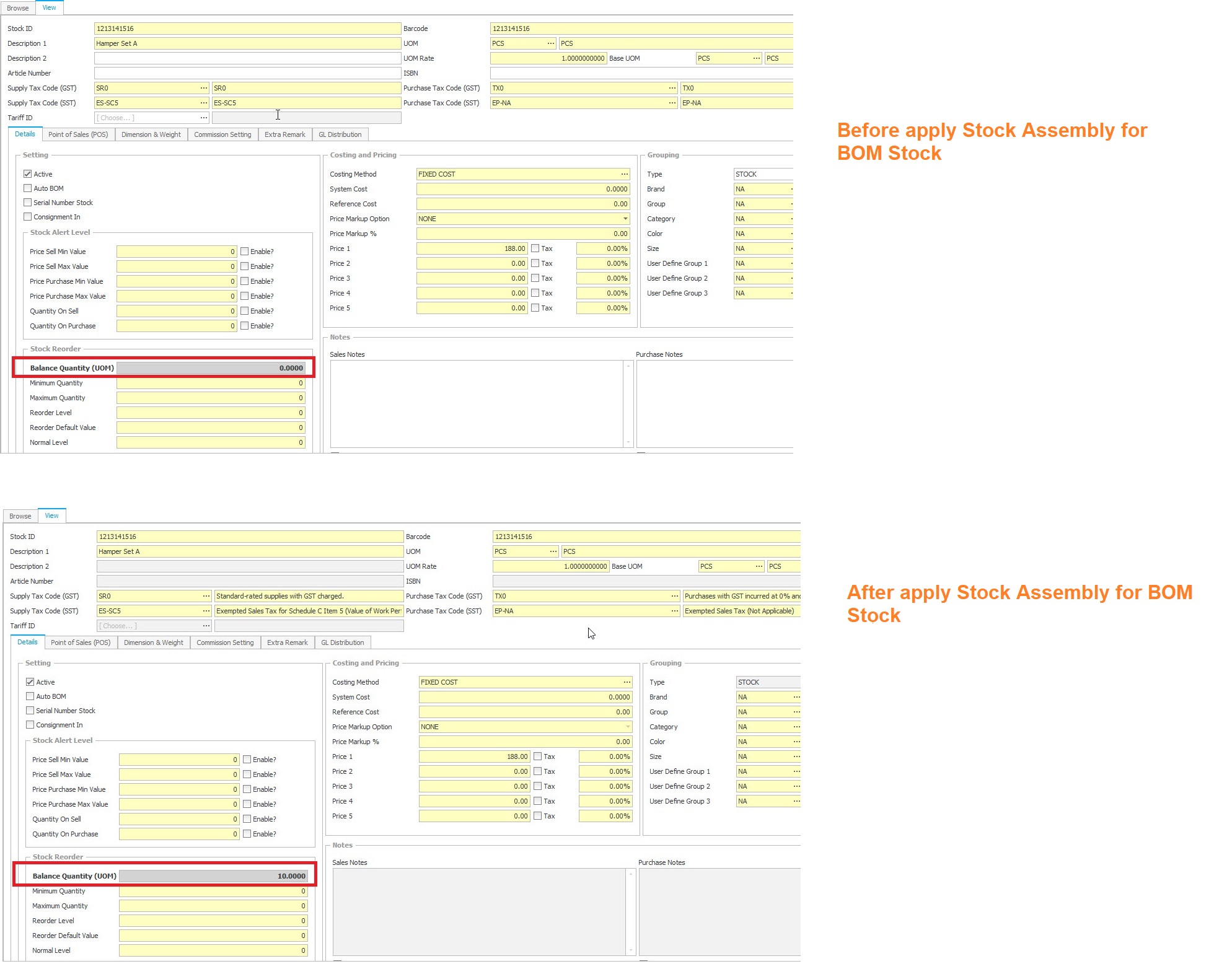The image size is (1232, 969).
Task: Enable Price Sell Min Value alert in Before screenshot
Action: tap(245, 252)
